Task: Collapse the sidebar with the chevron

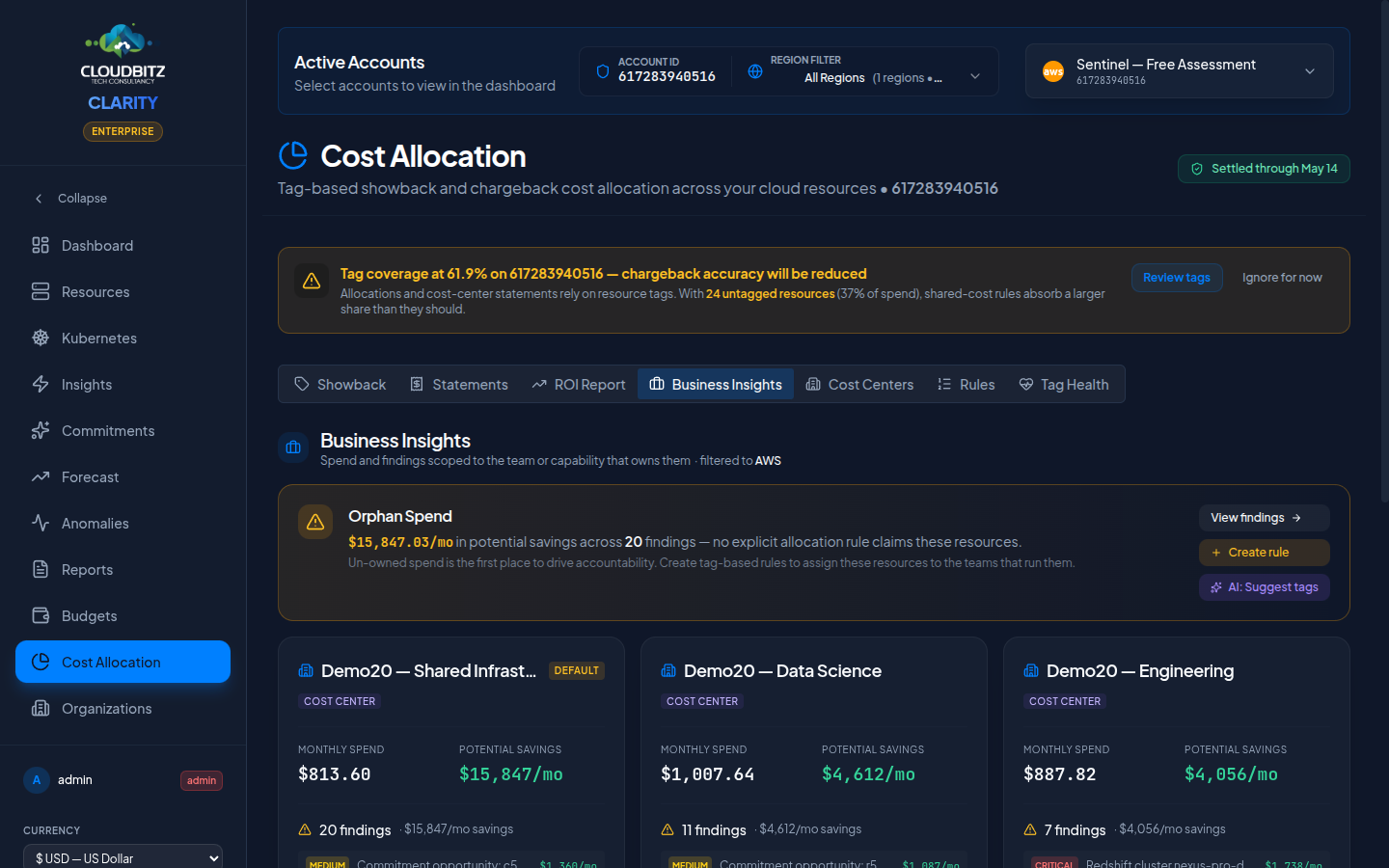Action: (39, 198)
